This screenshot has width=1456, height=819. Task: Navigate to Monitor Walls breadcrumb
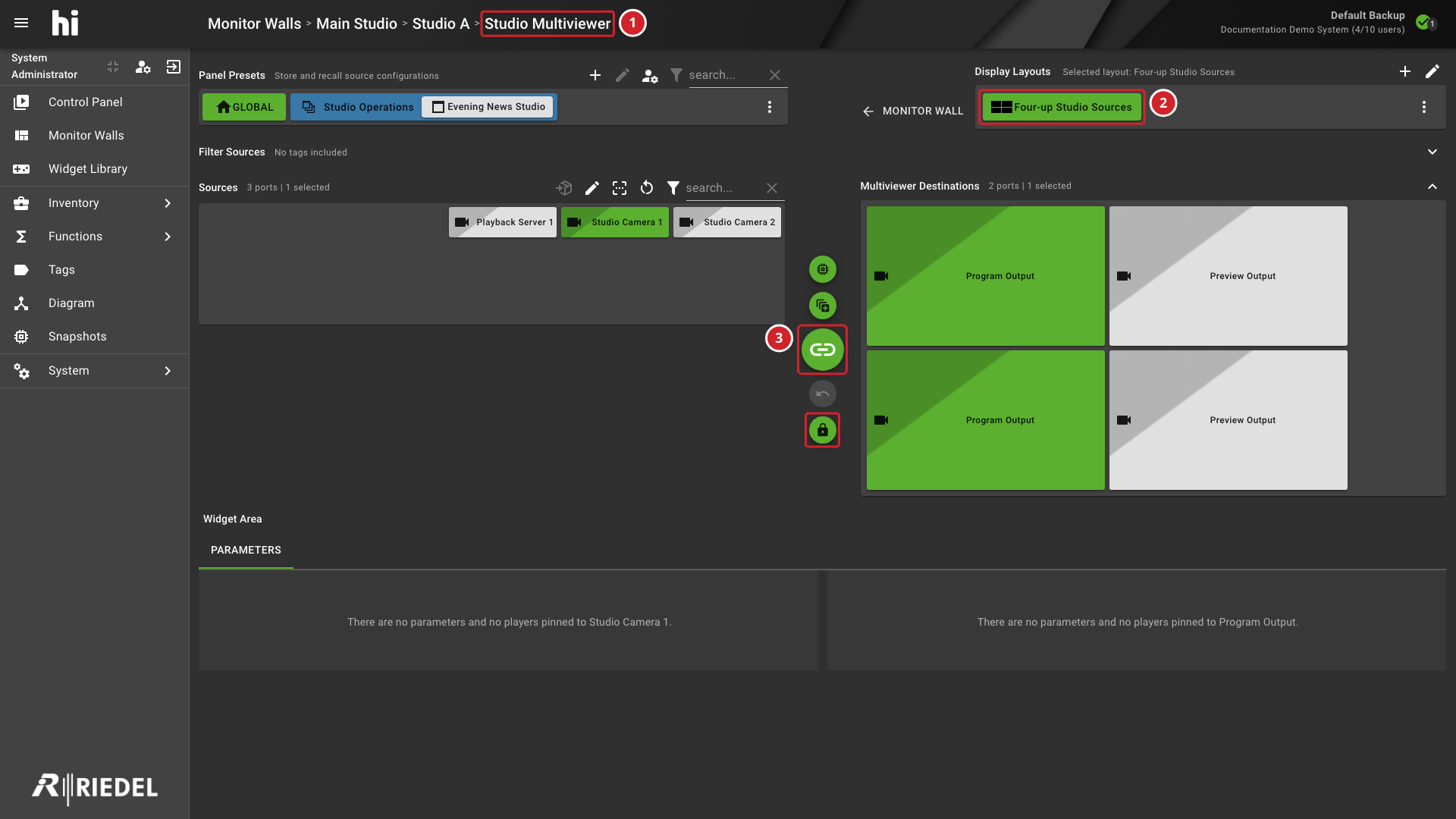[254, 24]
